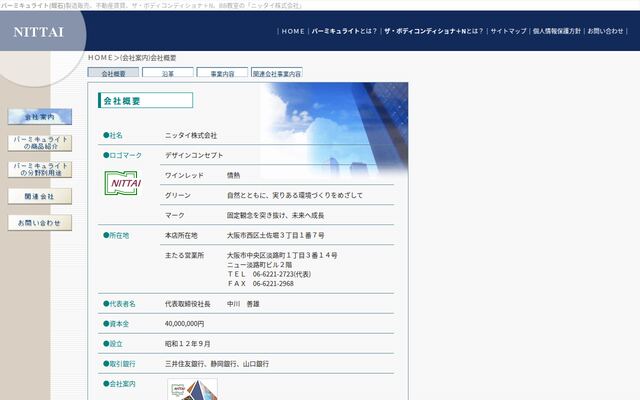
Task: Click the ワインレッド row label
Action: (184, 175)
